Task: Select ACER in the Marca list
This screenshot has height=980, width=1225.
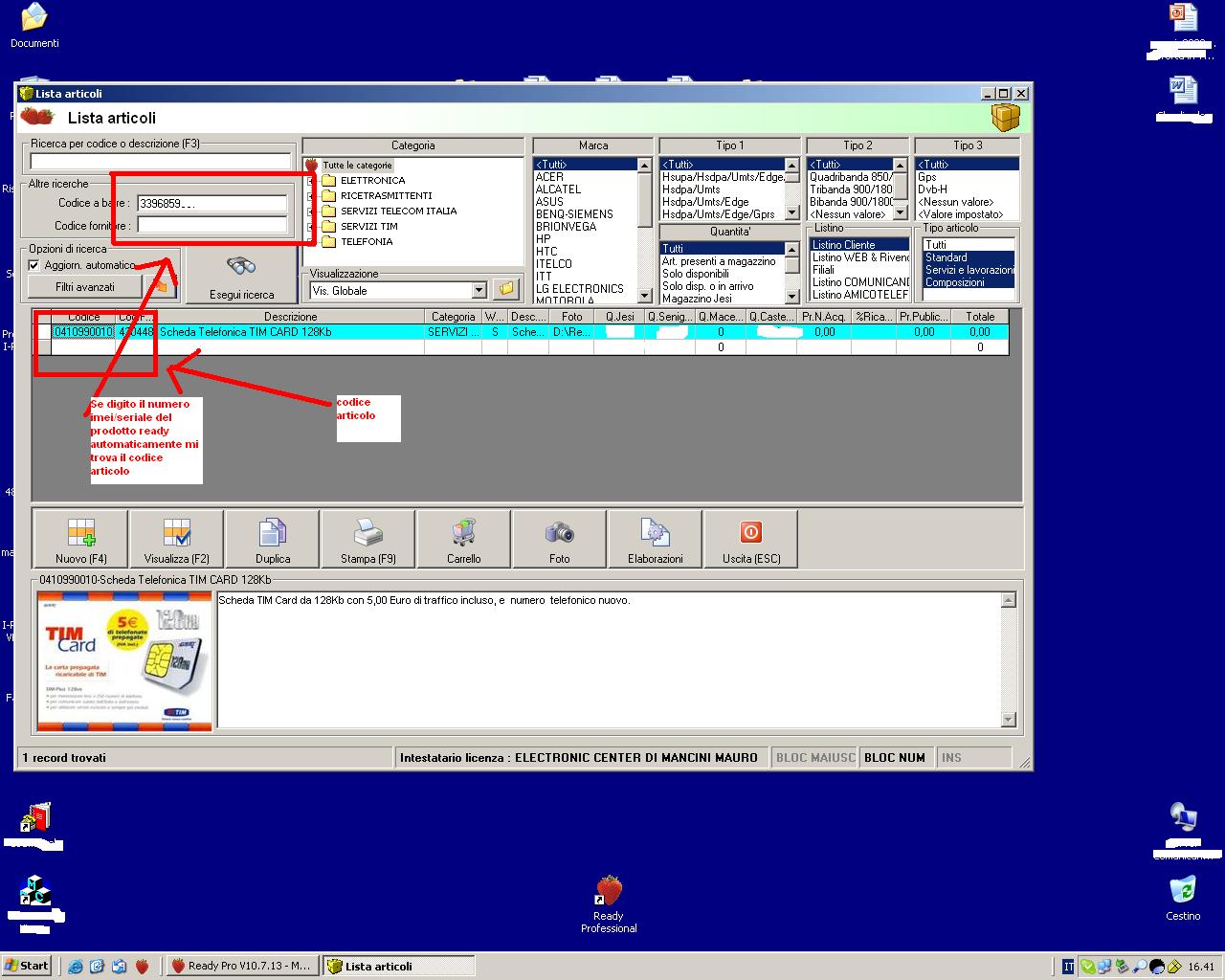Action: 549,177
